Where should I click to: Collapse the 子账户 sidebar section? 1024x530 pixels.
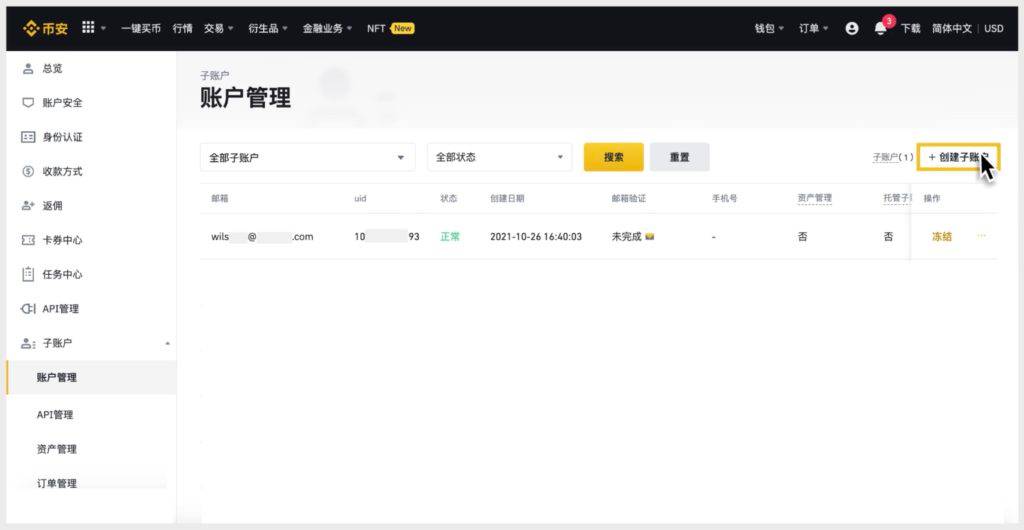click(168, 343)
